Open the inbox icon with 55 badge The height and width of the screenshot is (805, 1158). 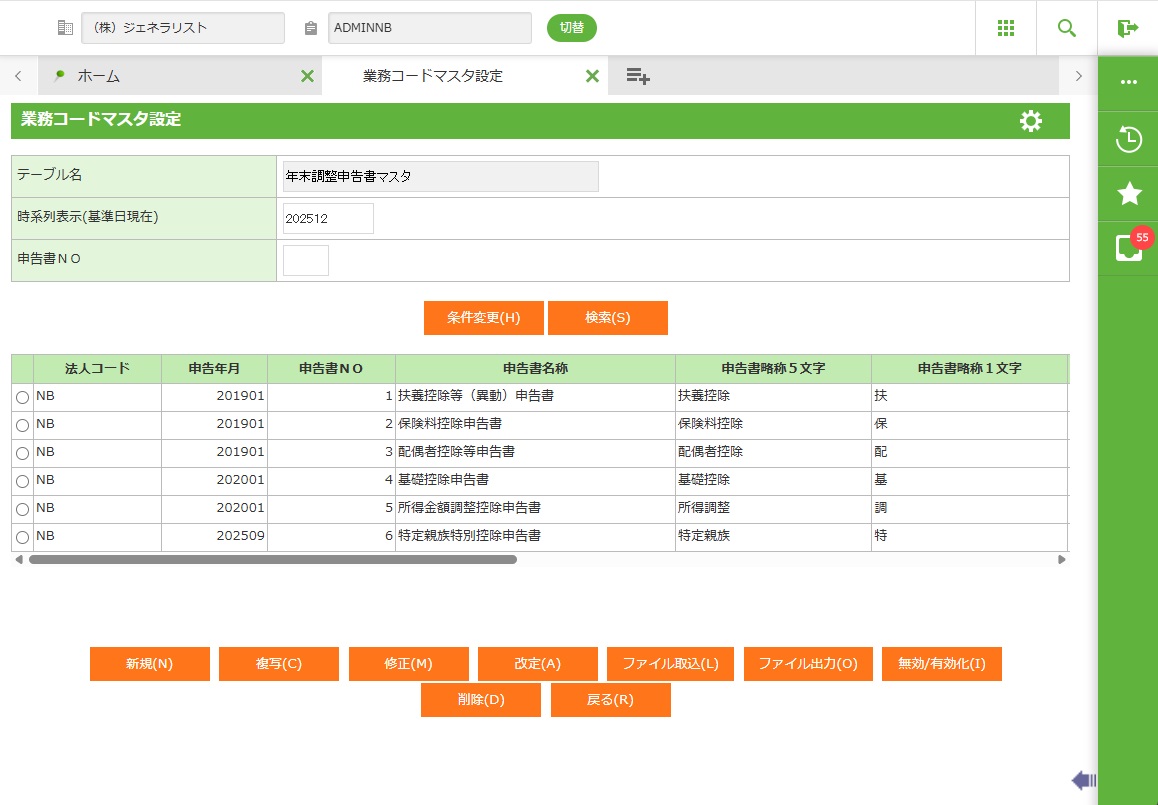click(x=1129, y=248)
